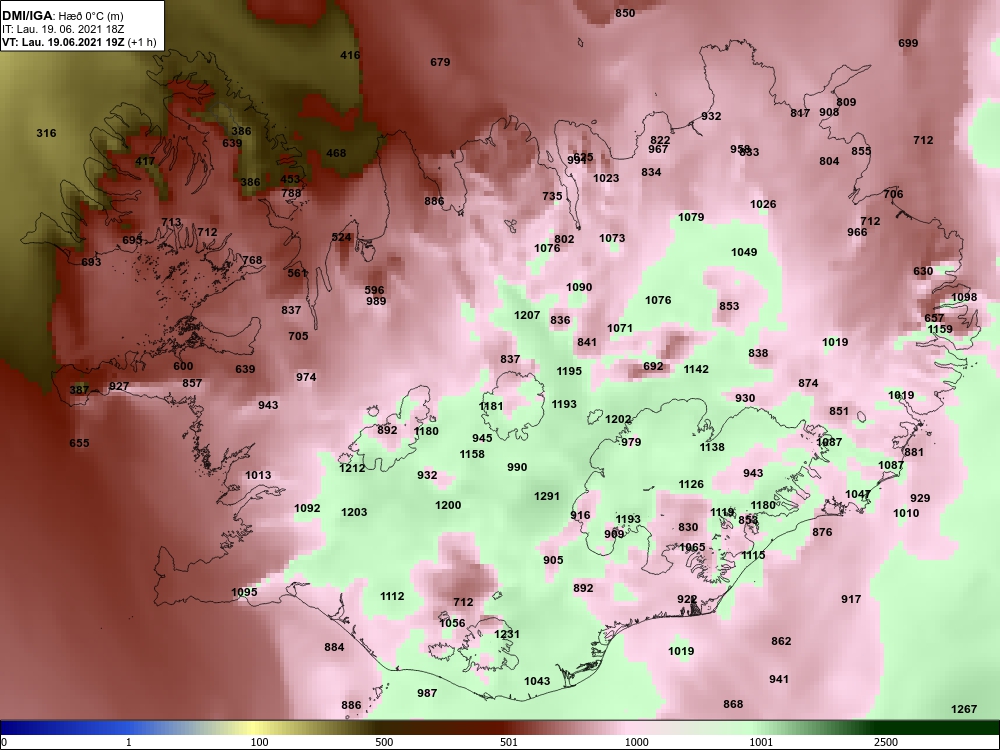Click the map value 1267
Viewport: 1000px width, 750px height.
pos(964,709)
